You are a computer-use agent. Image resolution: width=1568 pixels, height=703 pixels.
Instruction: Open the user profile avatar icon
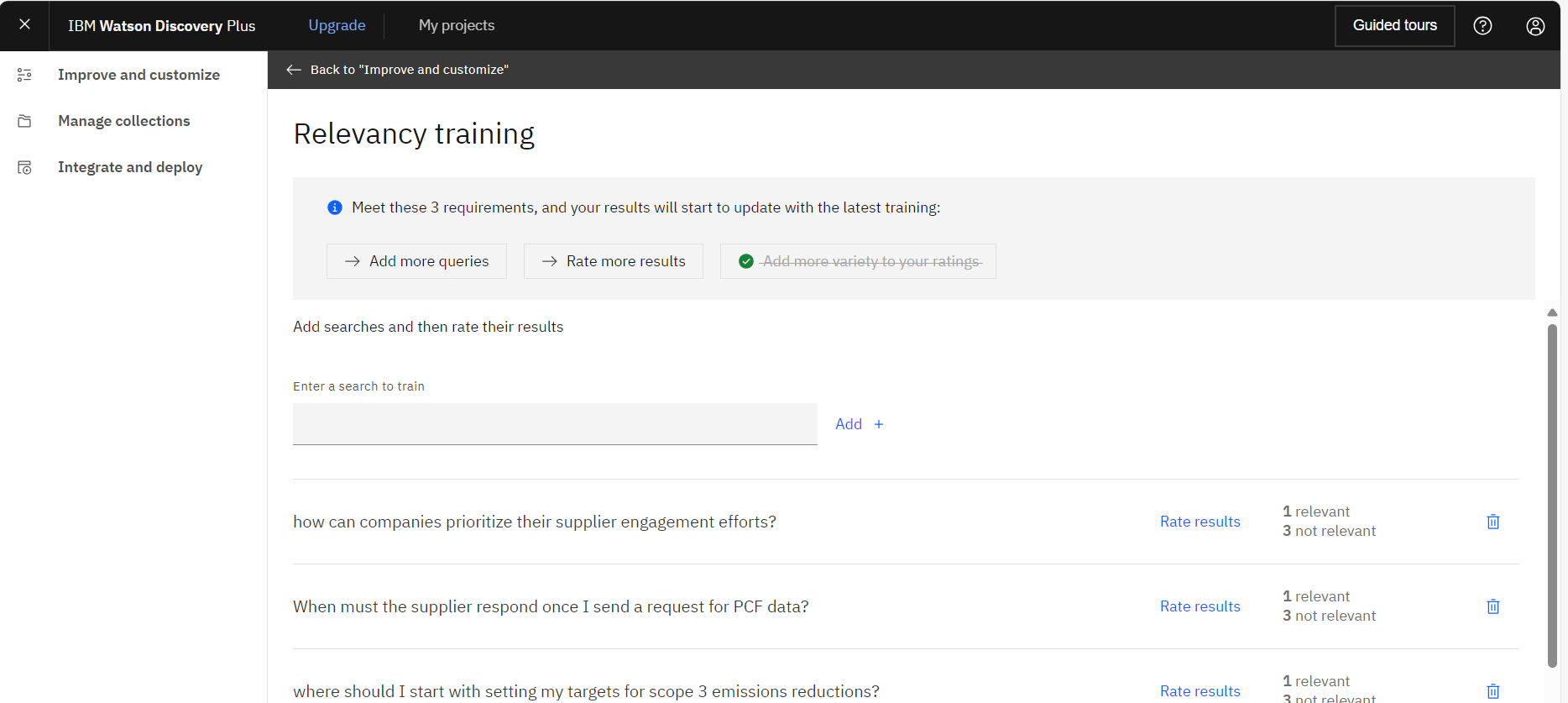click(1535, 26)
